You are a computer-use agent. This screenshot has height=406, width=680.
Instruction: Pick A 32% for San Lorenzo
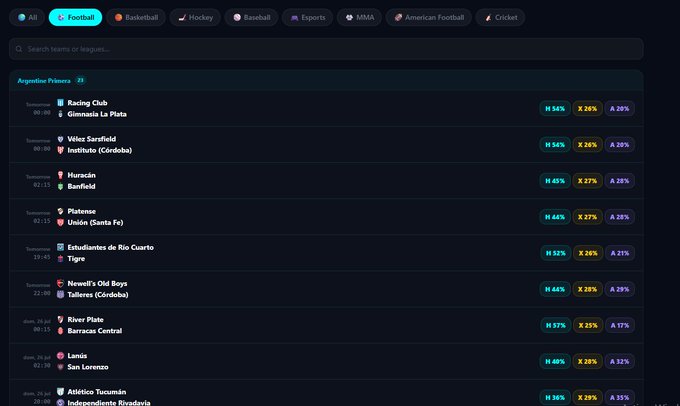[x=620, y=361]
